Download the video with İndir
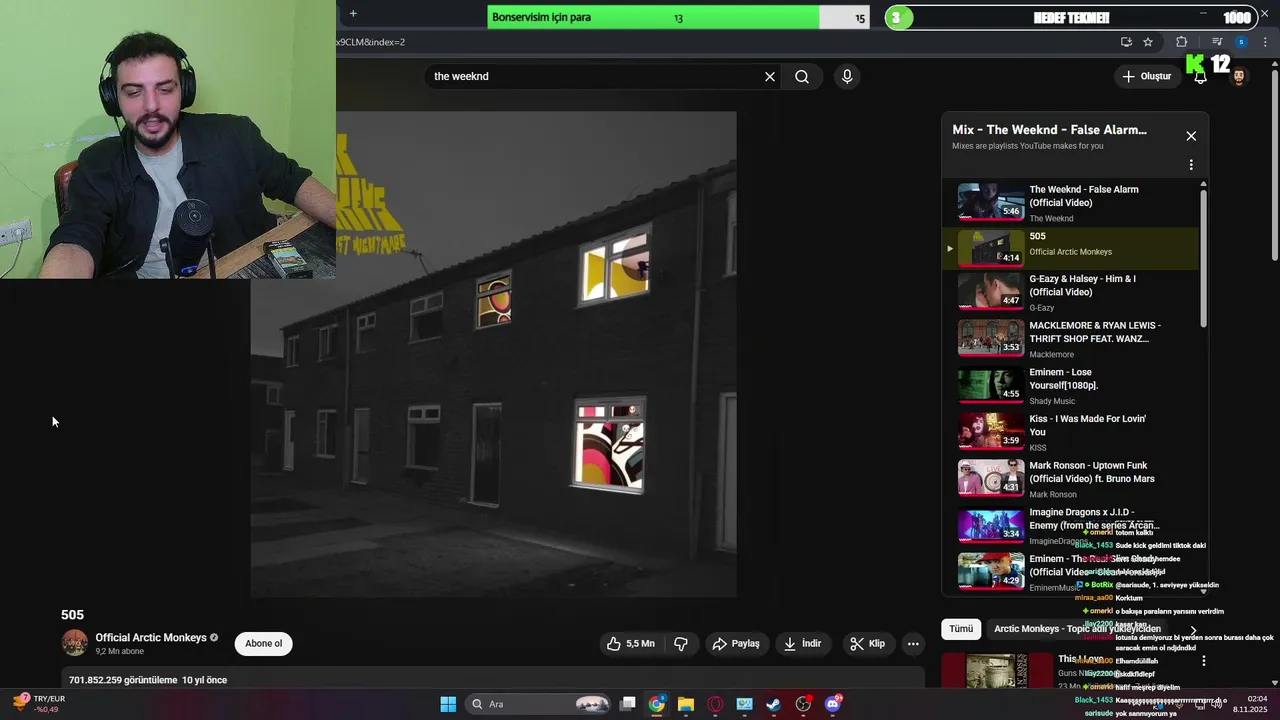Viewport: 1280px width, 720px height. tap(802, 644)
